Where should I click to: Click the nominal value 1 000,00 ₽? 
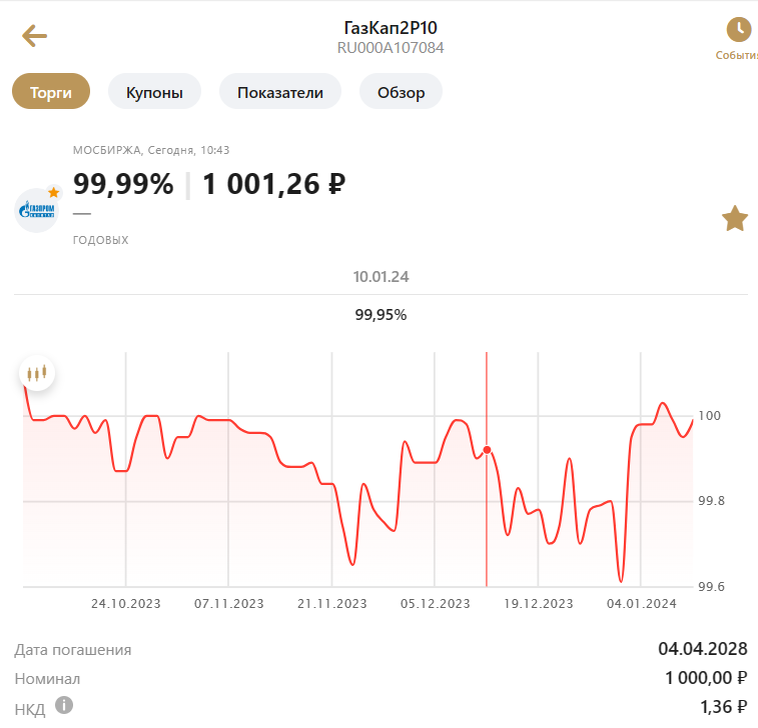pos(706,678)
